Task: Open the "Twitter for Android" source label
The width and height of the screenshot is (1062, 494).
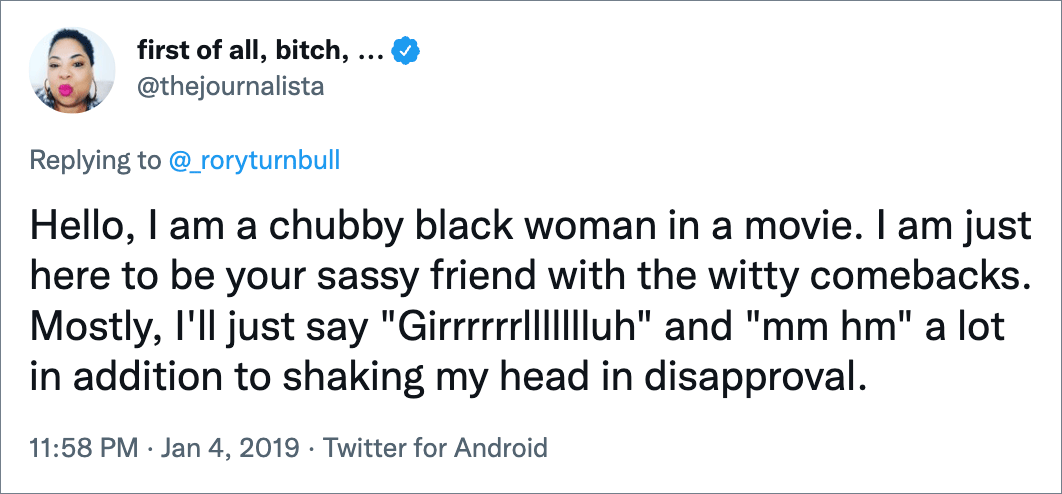Action: click(434, 448)
